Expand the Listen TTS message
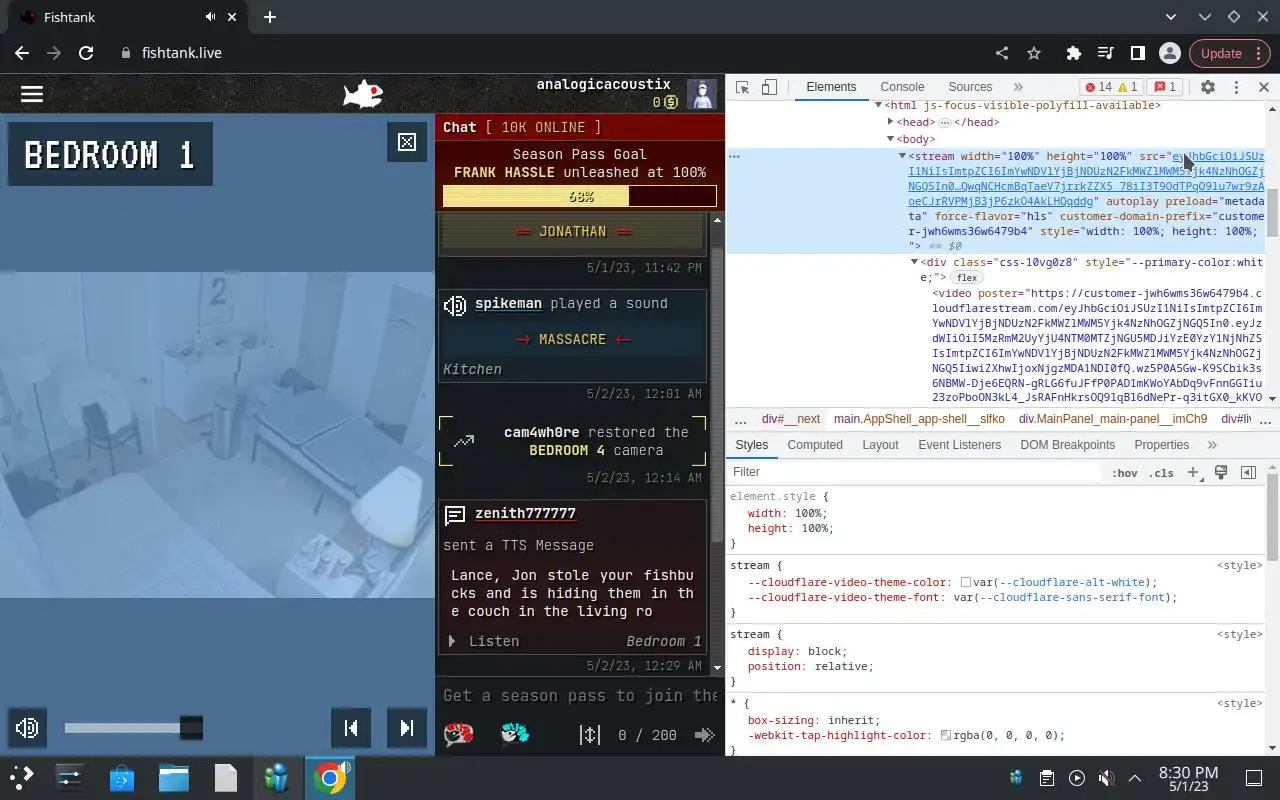1280x800 pixels. tap(483, 641)
